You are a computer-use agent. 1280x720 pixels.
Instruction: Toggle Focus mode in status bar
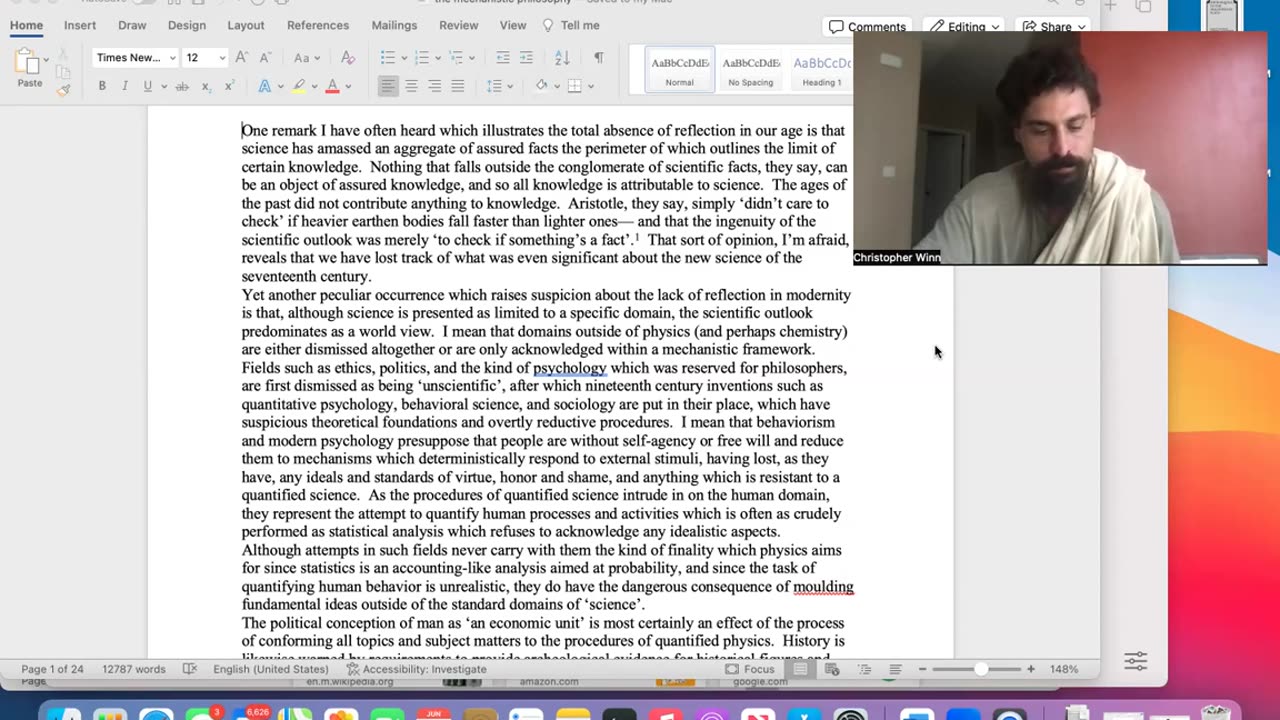coord(749,669)
